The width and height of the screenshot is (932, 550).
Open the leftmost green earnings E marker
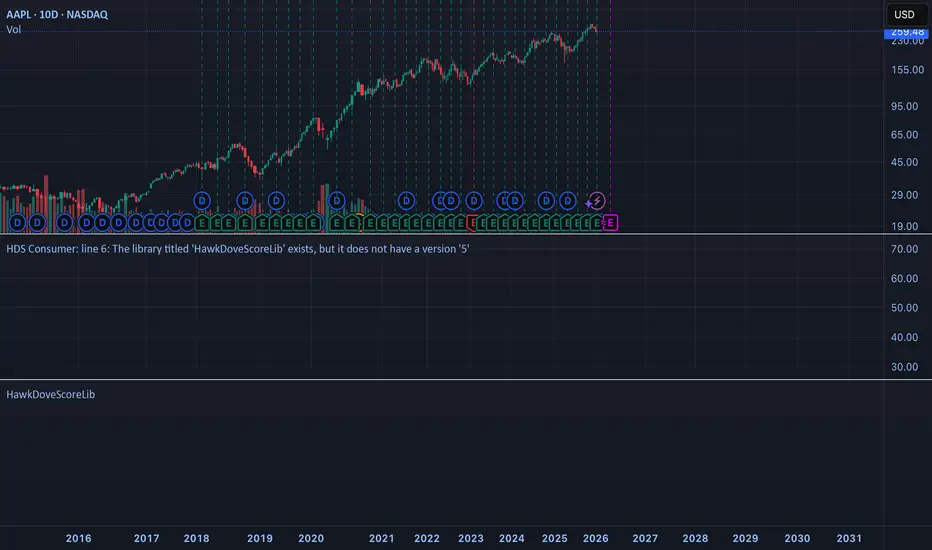pos(201,222)
